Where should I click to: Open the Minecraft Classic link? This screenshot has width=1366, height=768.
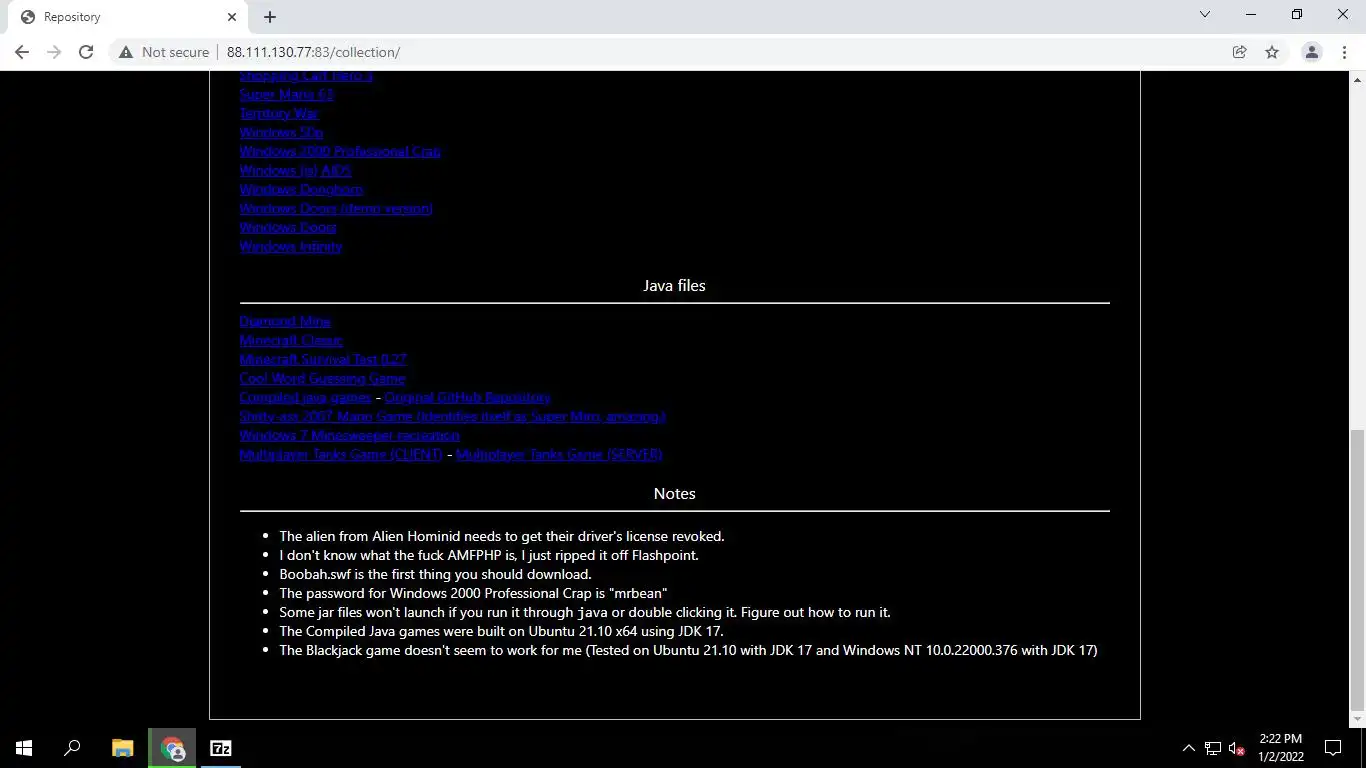[291, 340]
